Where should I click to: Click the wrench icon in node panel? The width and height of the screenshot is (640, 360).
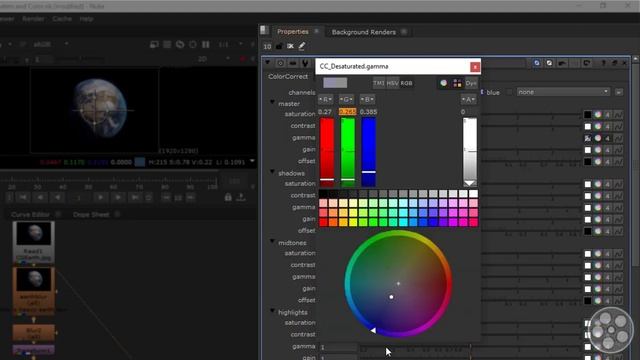tap(305, 63)
